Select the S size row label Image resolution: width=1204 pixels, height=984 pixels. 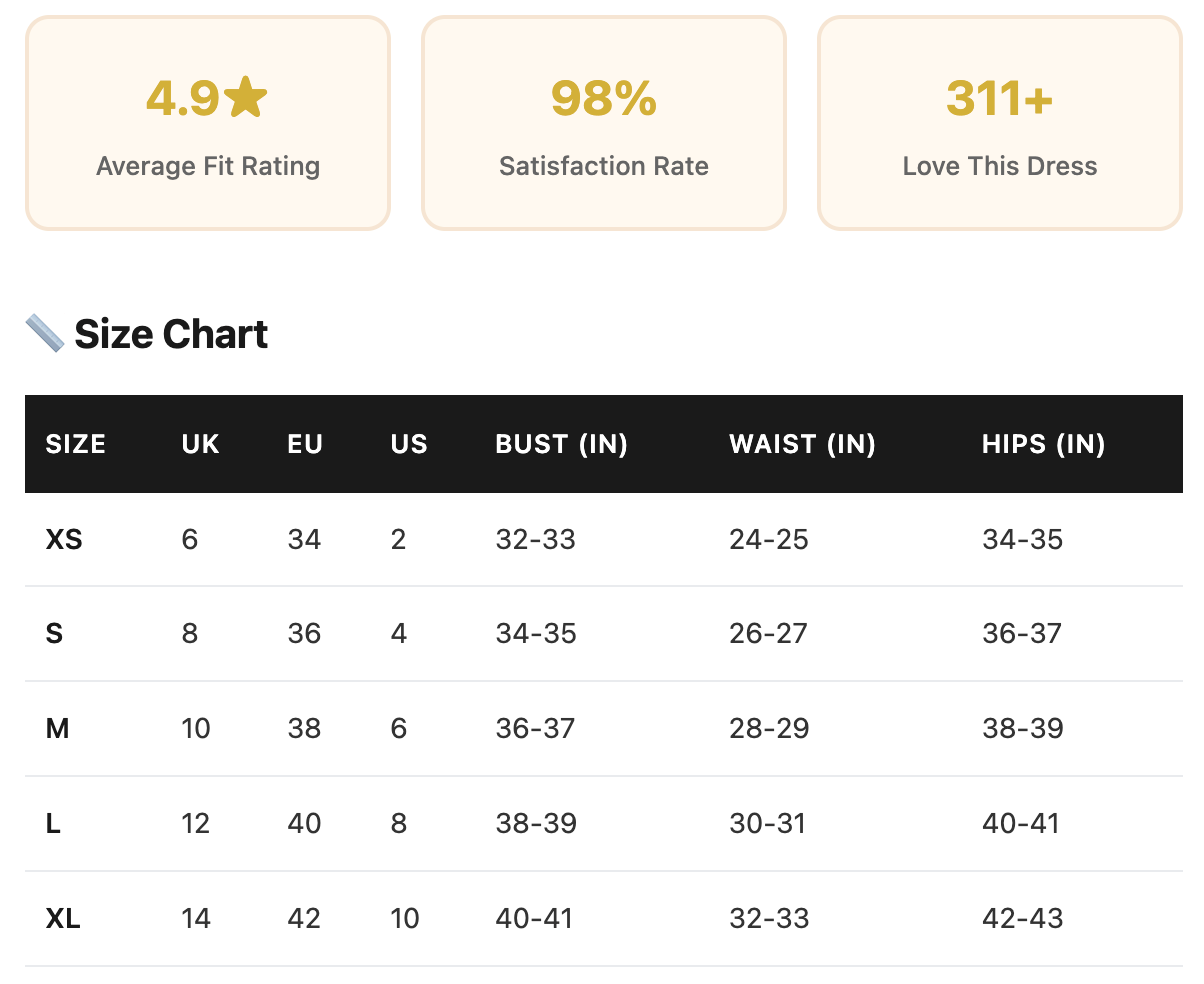(55, 634)
